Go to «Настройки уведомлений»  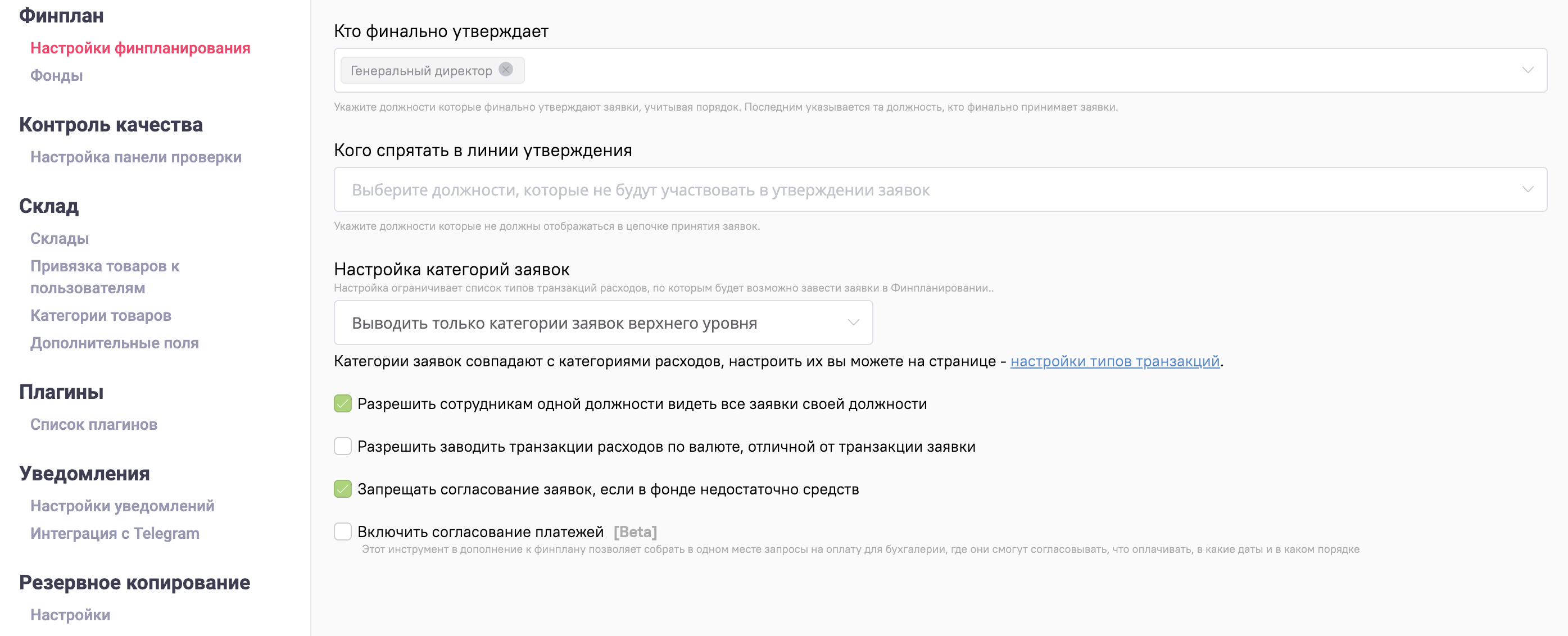122,505
